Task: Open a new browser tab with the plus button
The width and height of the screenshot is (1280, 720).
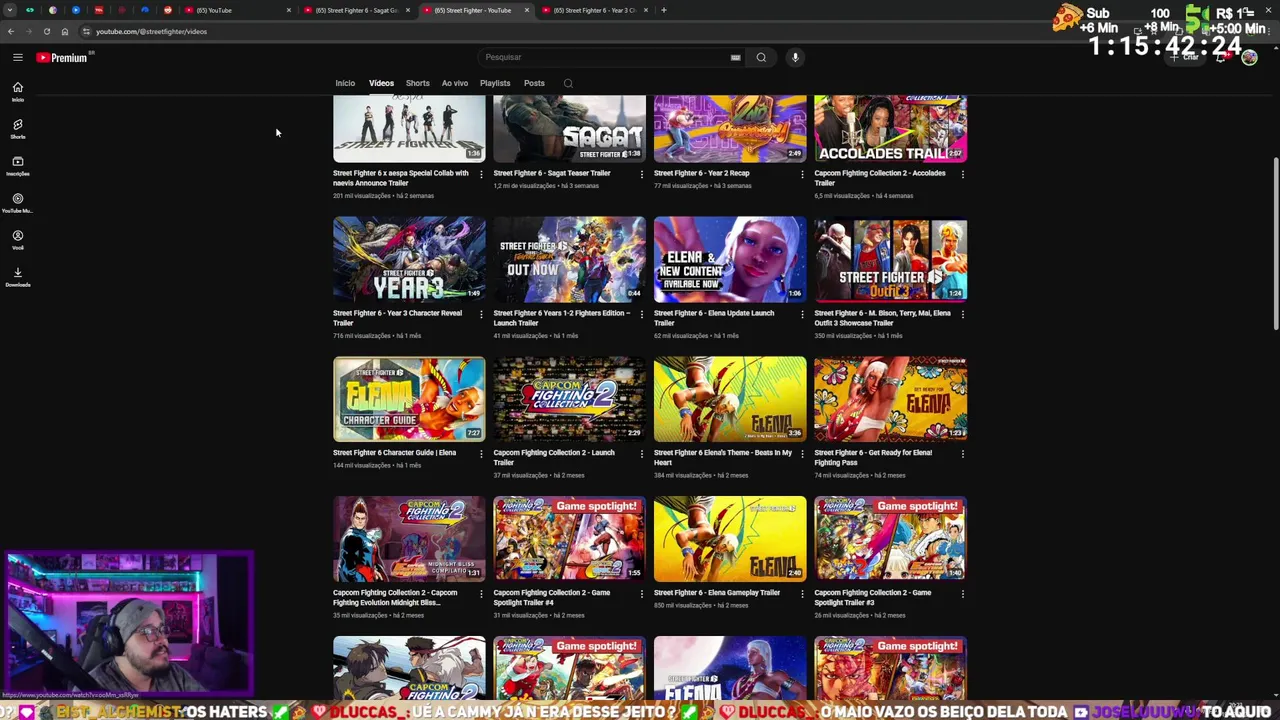Action: pos(664,10)
